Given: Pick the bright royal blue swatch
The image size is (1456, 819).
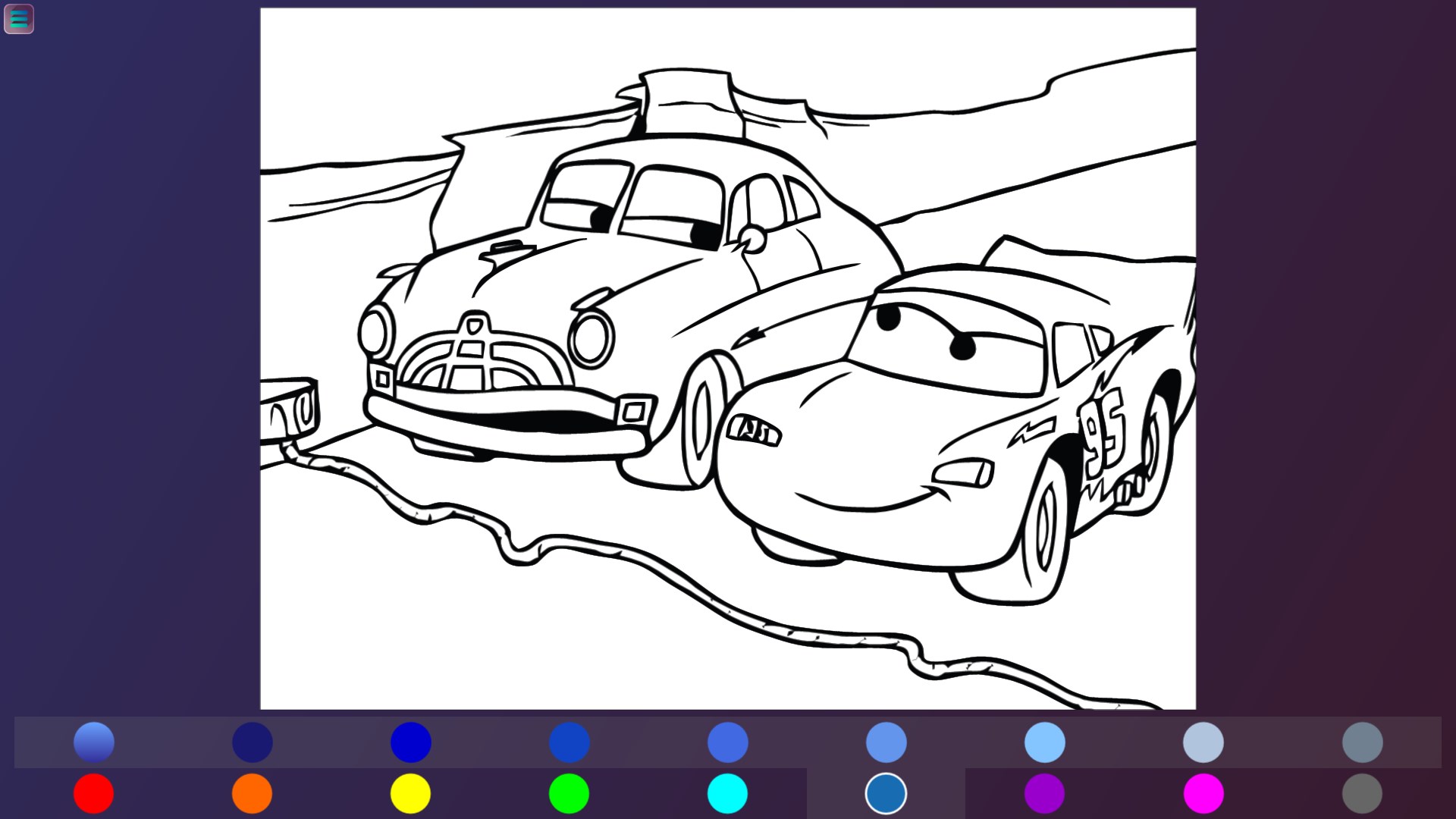Looking at the screenshot, I should [411, 742].
